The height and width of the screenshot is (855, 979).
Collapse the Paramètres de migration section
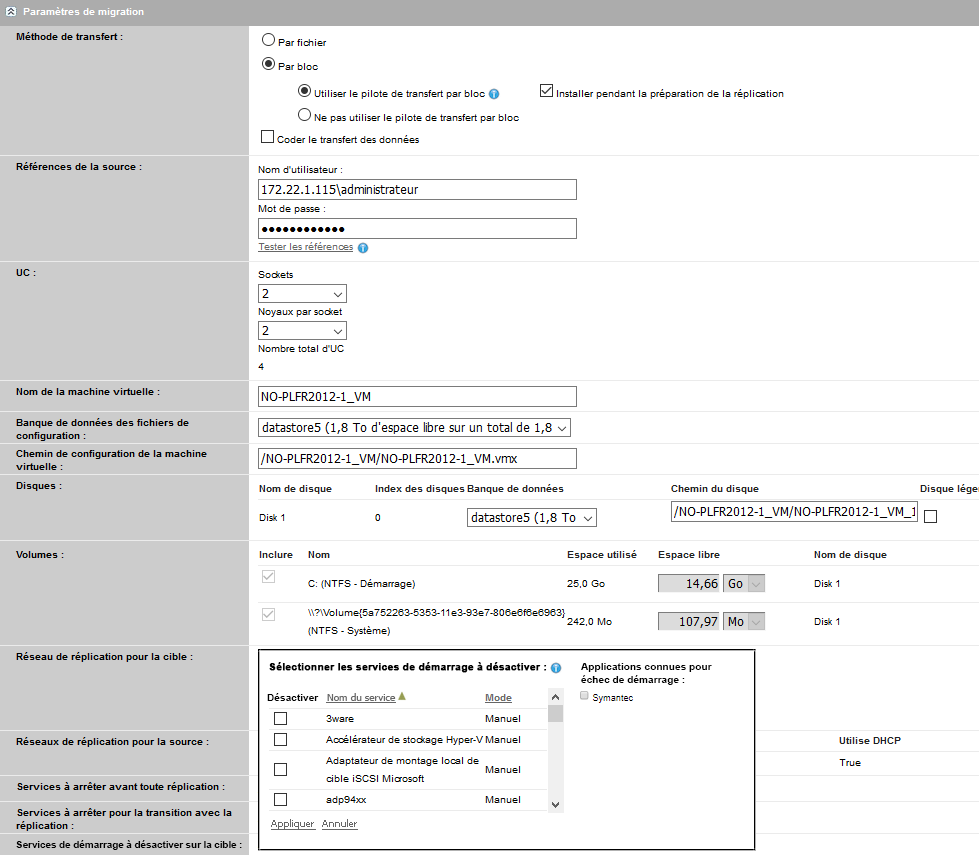[11, 12]
